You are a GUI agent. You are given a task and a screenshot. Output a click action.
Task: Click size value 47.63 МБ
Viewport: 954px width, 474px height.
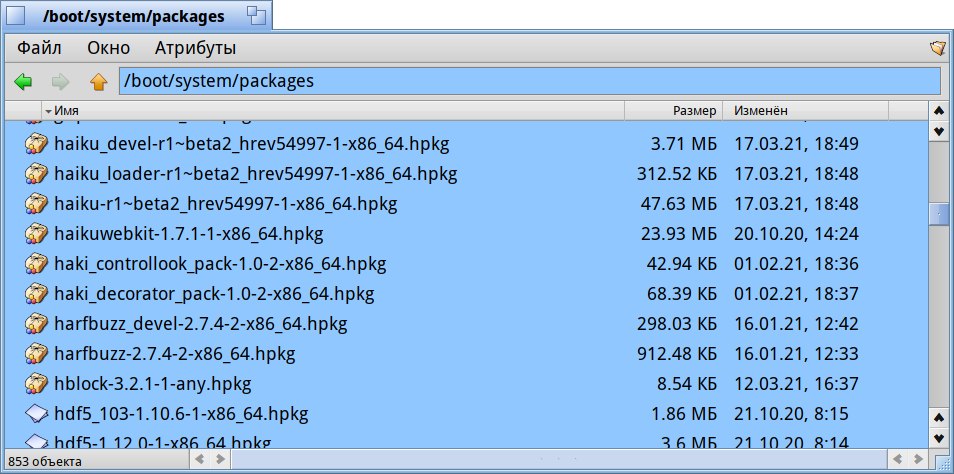point(678,204)
